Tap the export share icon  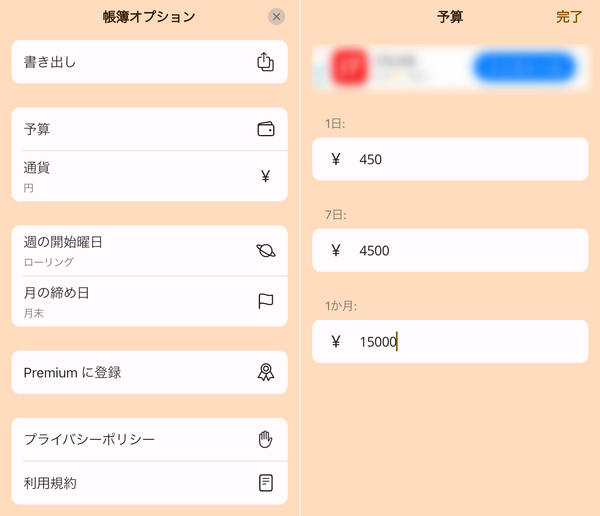point(265,62)
